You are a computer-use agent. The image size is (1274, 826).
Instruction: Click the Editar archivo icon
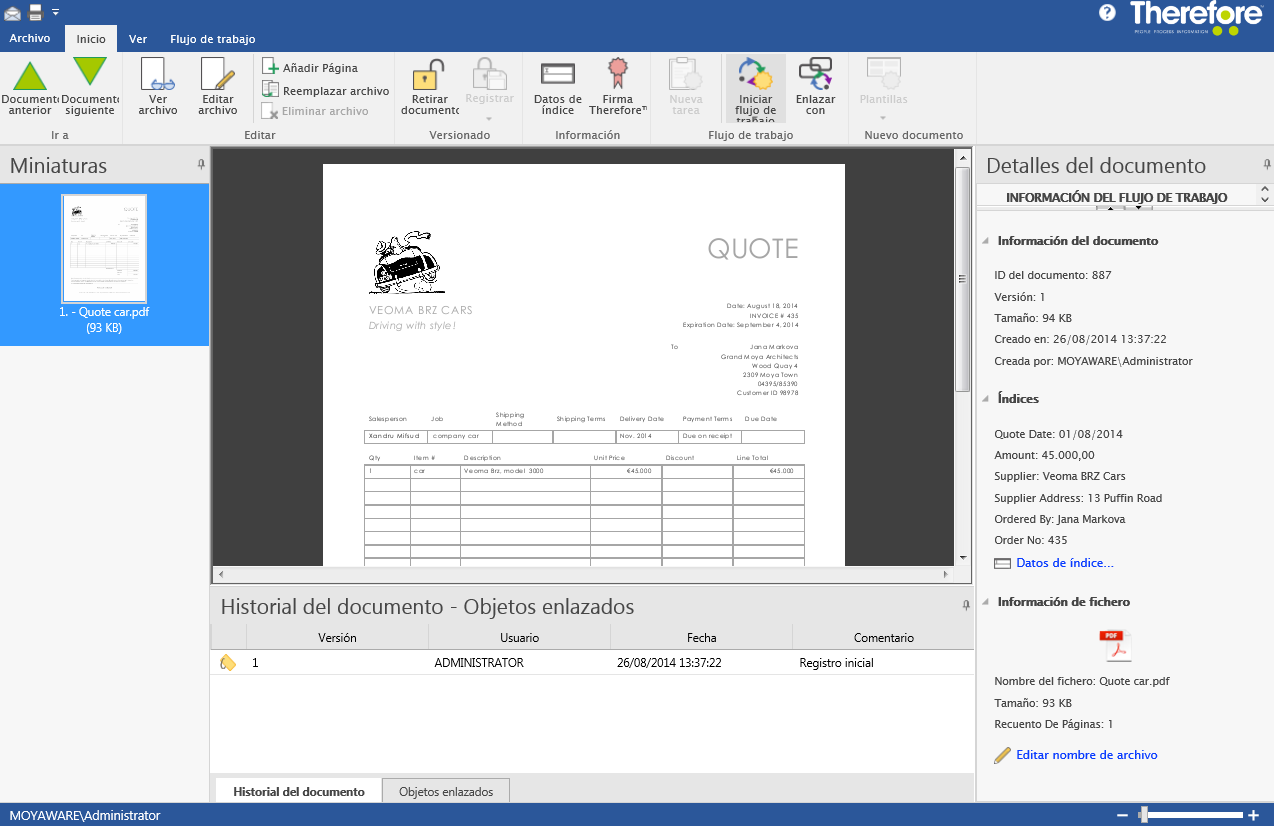click(217, 75)
